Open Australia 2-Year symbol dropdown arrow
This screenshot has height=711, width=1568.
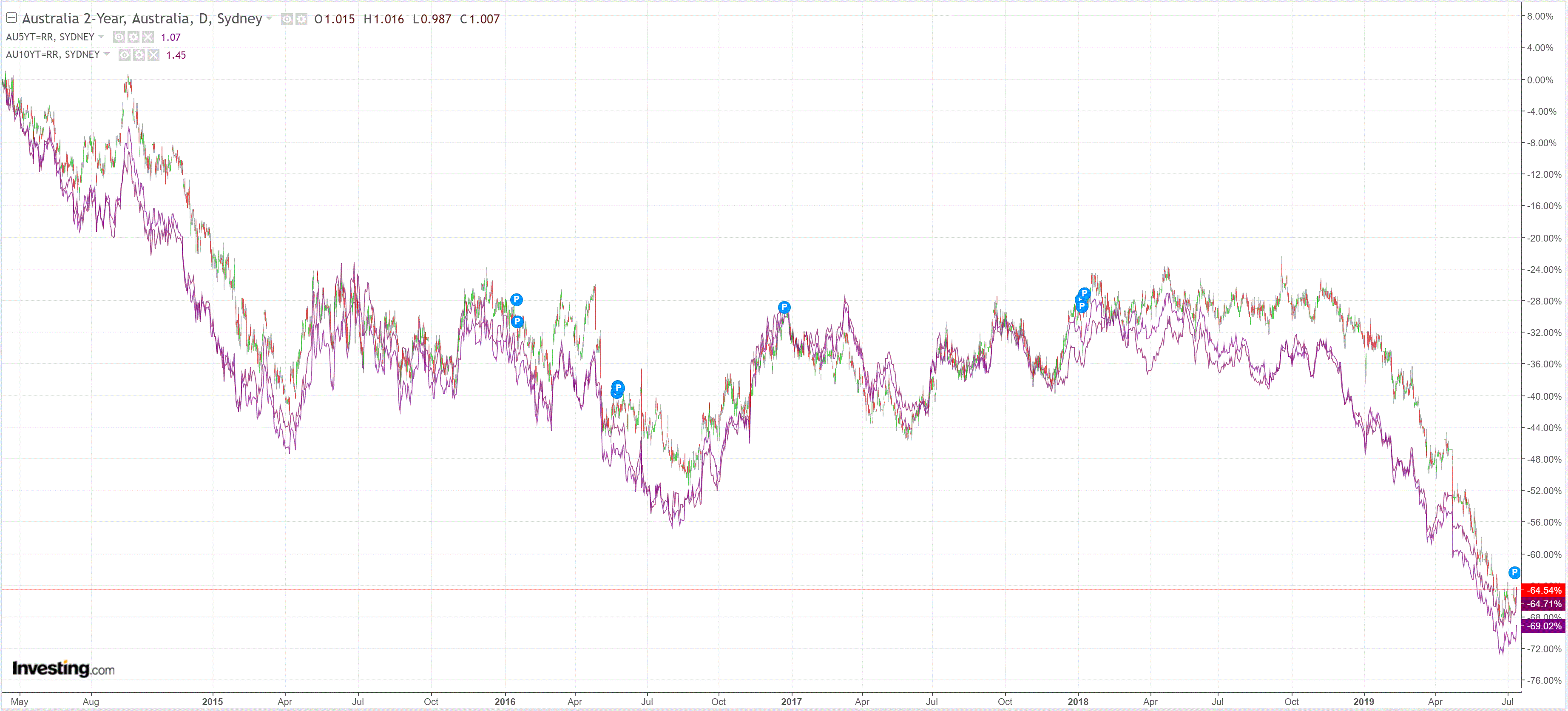pos(269,18)
